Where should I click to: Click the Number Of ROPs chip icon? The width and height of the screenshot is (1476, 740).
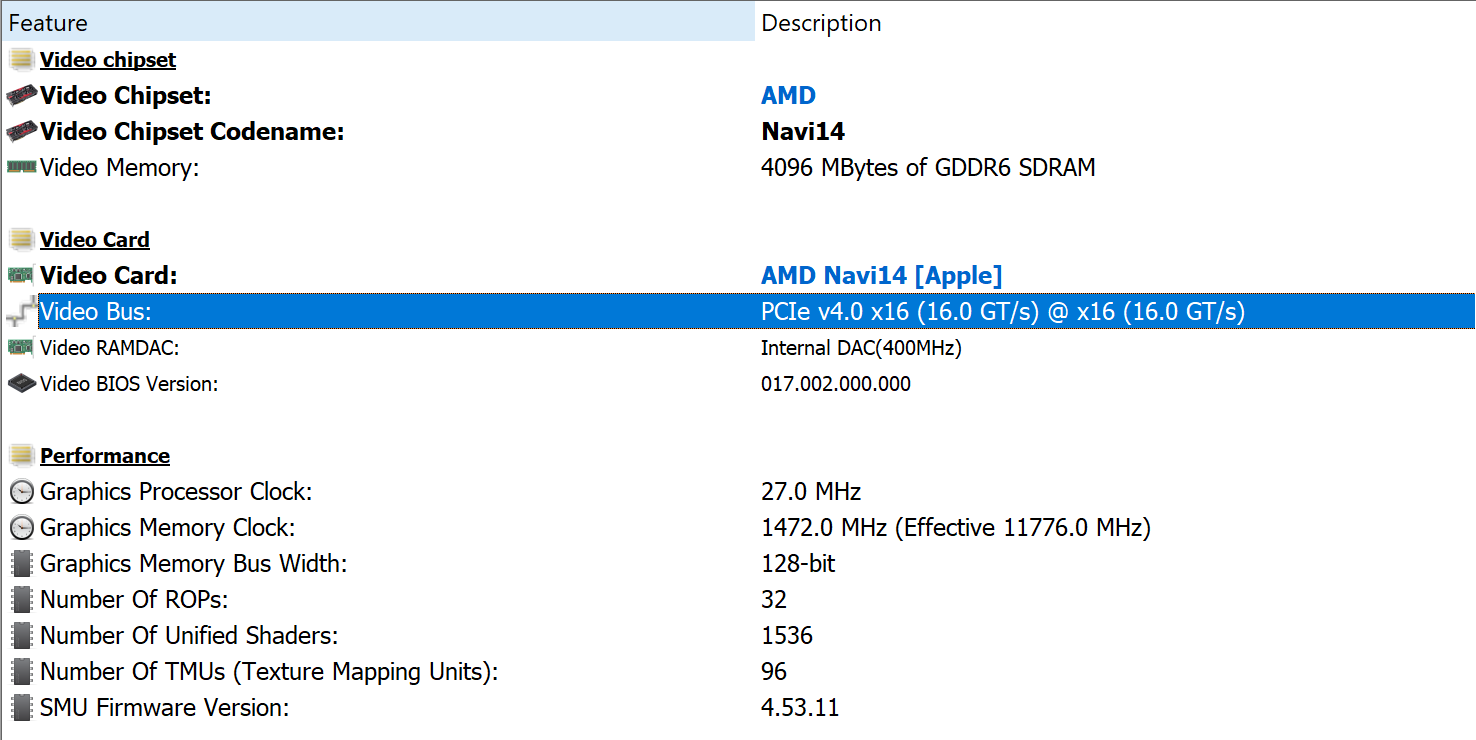coord(22,600)
